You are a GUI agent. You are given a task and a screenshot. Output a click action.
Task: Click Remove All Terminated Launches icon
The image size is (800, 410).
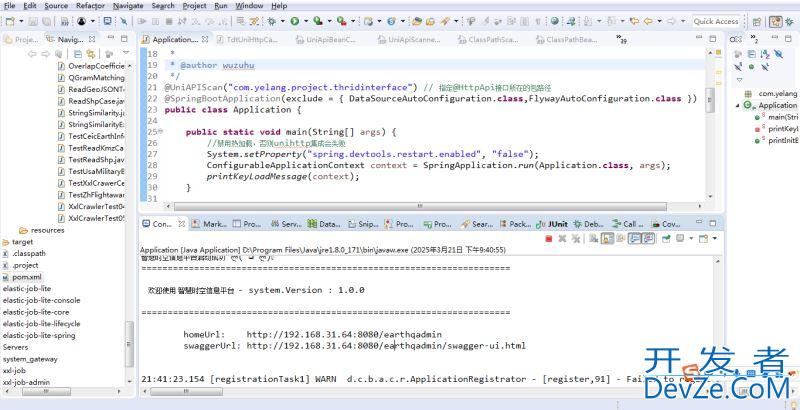tap(576, 239)
